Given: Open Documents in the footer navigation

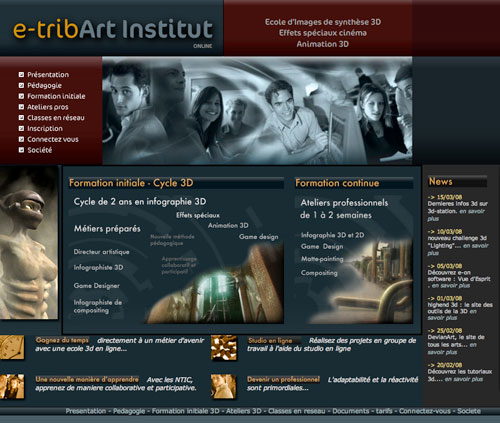Looking at the screenshot, I should (x=350, y=411).
